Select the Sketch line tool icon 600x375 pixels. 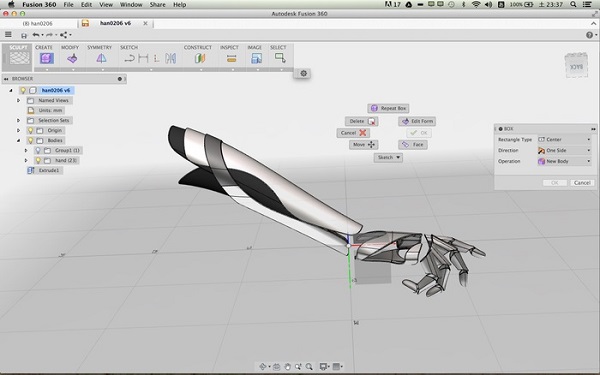(x=129, y=59)
